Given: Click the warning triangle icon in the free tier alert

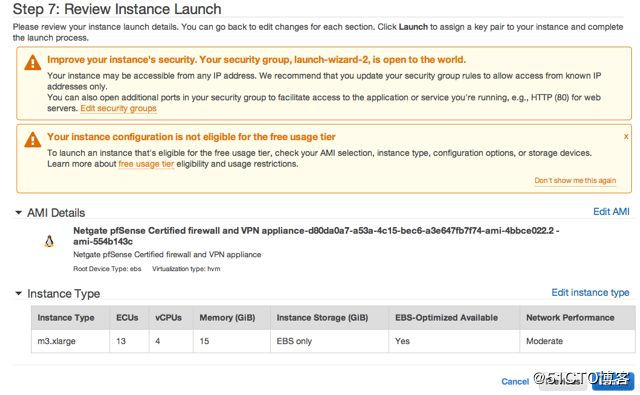Looking at the screenshot, I should tap(32, 140).
